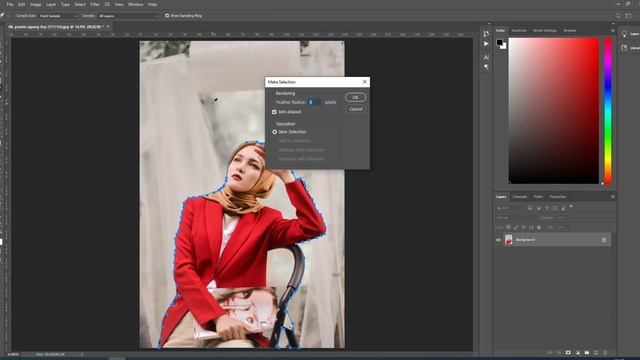Open the layer Kind filter dropdown
The height and width of the screenshot is (360, 640).
click(510, 208)
